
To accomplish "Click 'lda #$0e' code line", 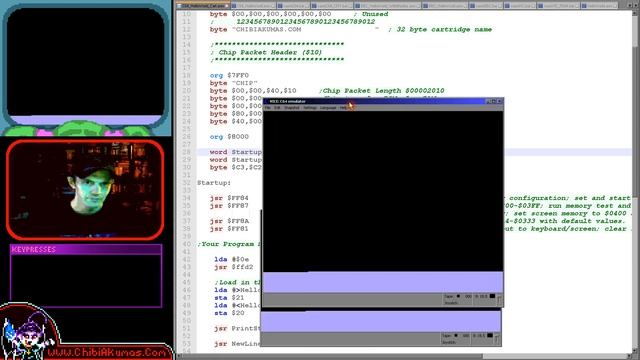I will pyautogui.click(x=231, y=259).
